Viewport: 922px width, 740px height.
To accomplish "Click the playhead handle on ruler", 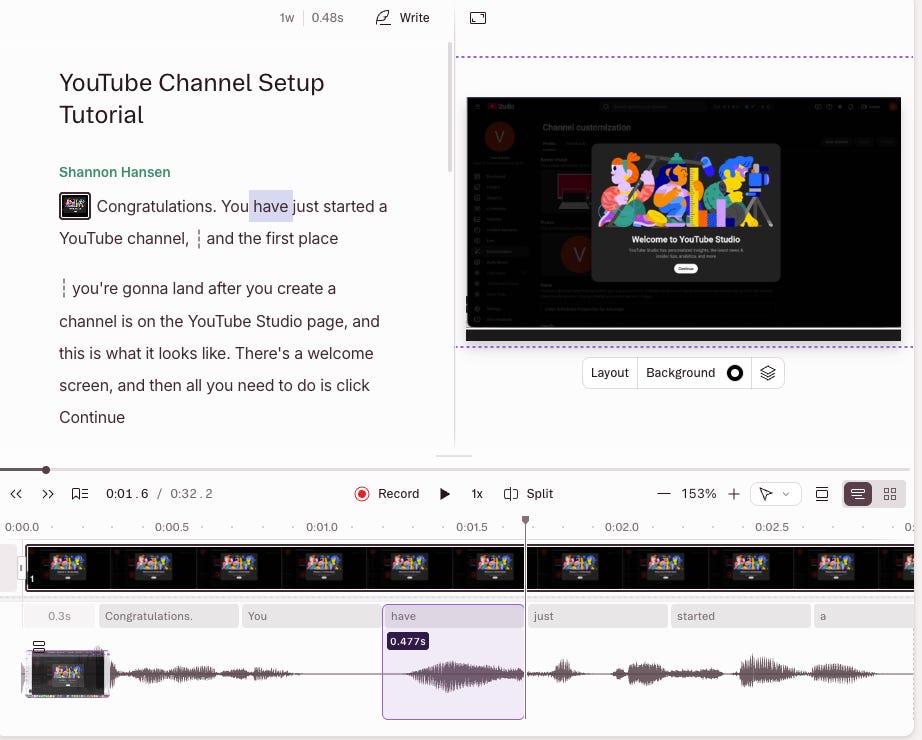I will tap(525, 520).
